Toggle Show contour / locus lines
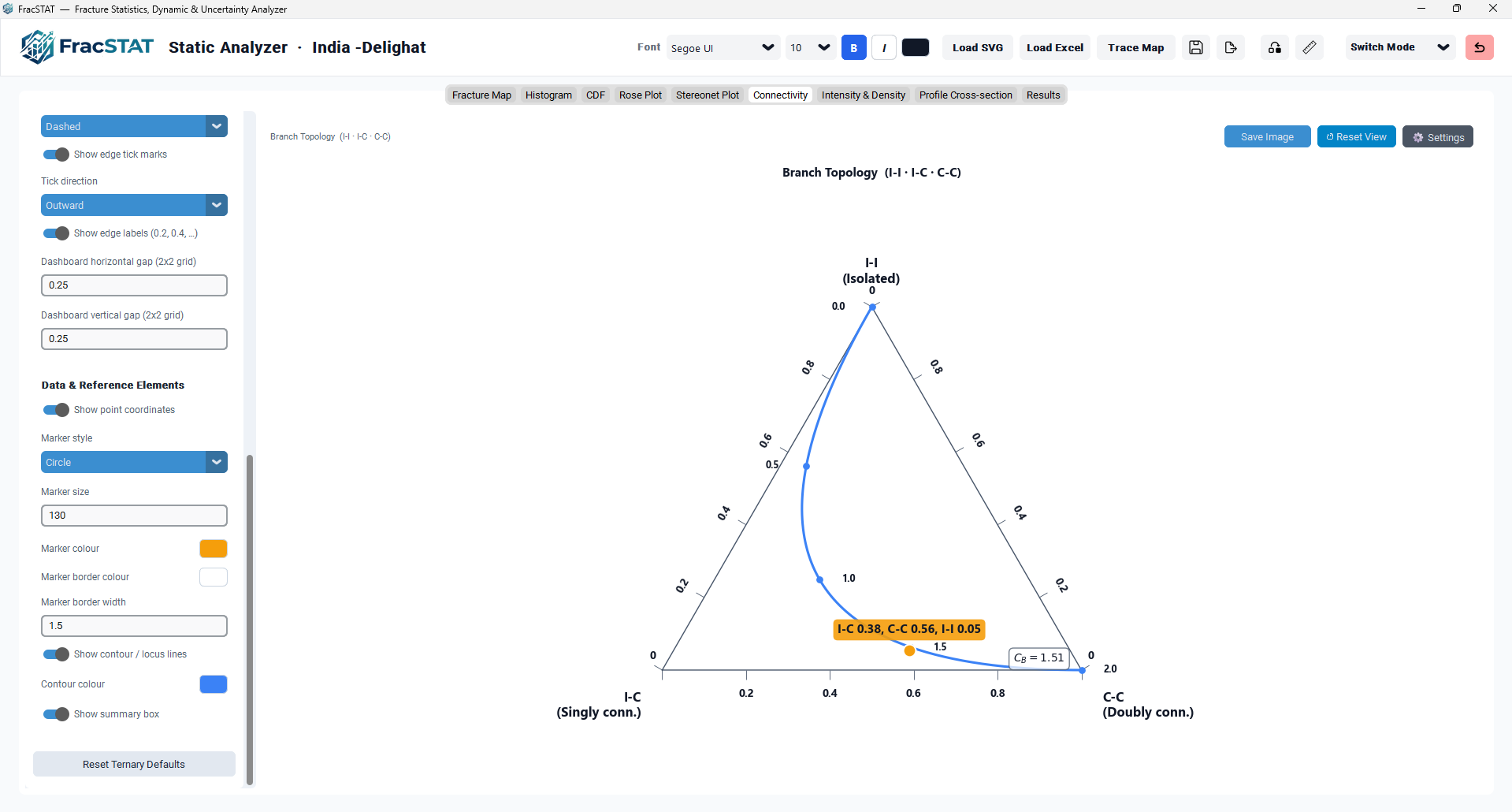The image size is (1512, 812). click(x=56, y=654)
